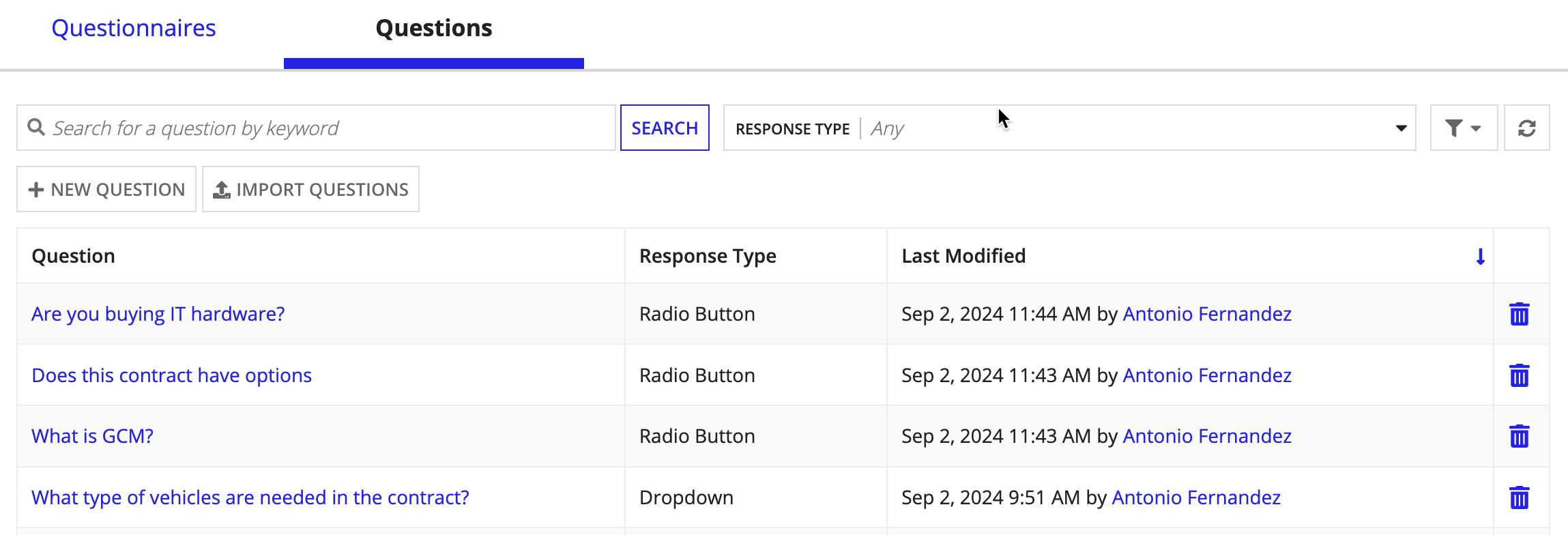Image resolution: width=1568 pixels, height=535 pixels.
Task: Click the Search button
Action: (x=665, y=128)
